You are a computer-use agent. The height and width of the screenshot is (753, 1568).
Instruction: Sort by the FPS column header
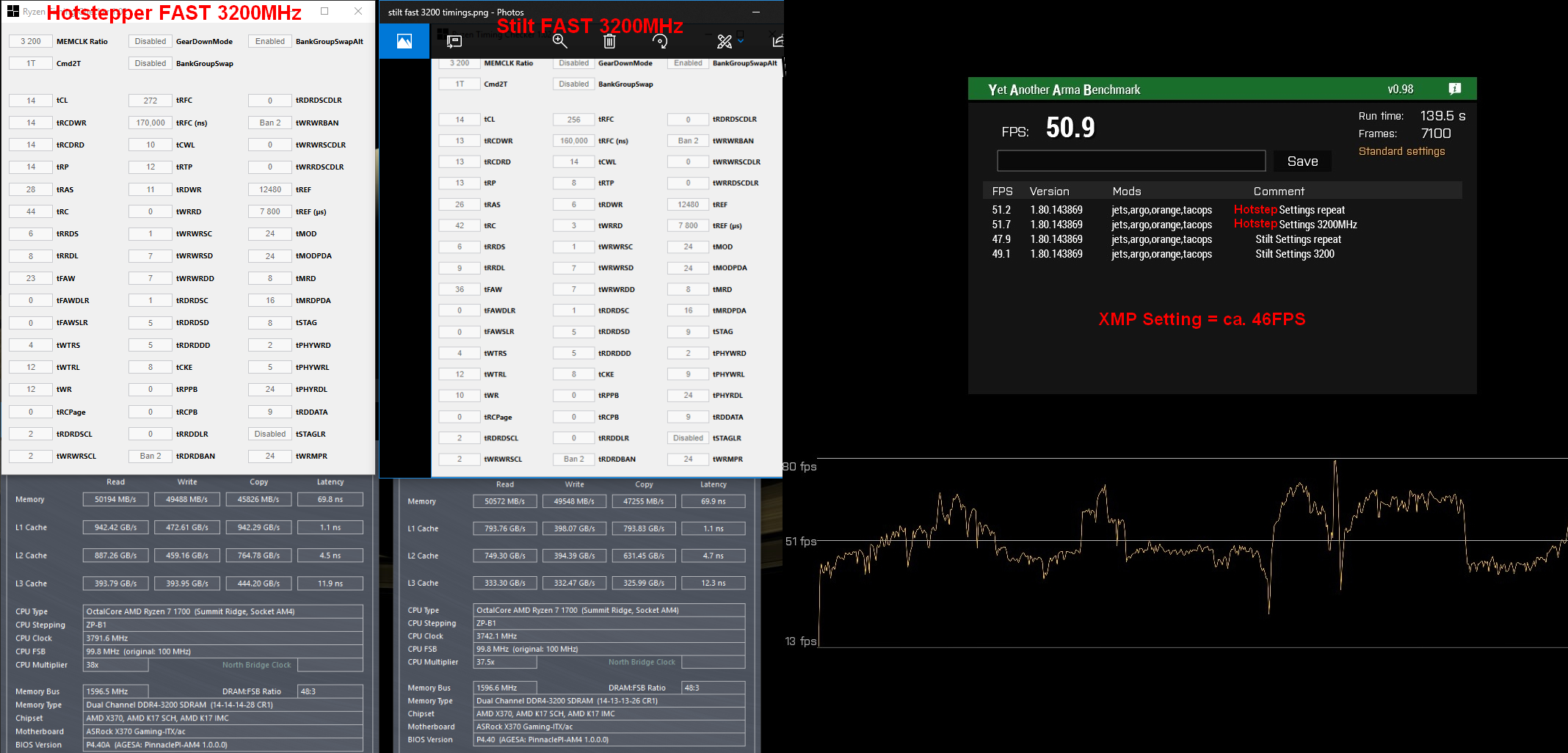[x=1002, y=192]
